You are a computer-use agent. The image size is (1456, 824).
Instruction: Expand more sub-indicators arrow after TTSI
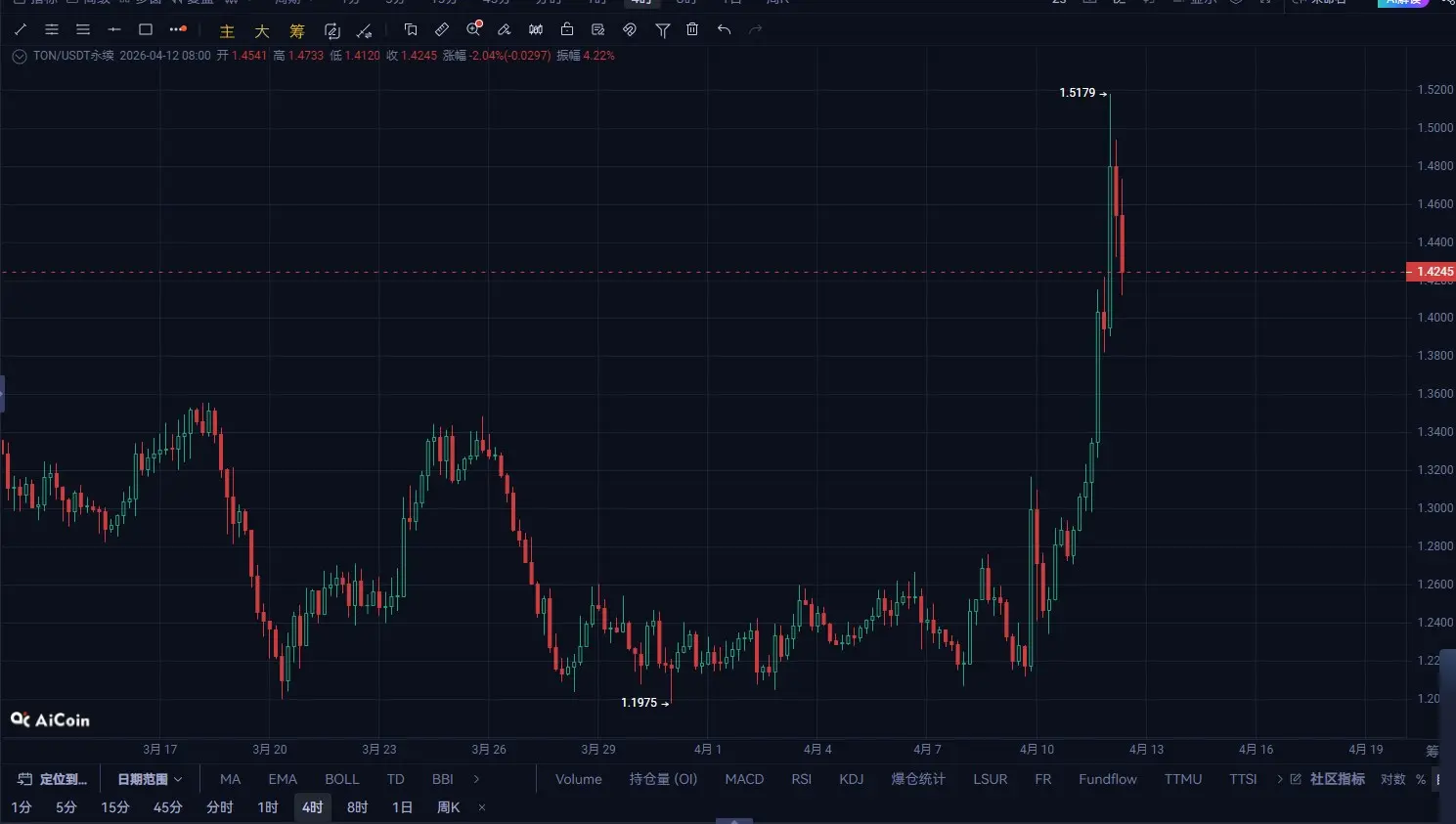(1279, 779)
